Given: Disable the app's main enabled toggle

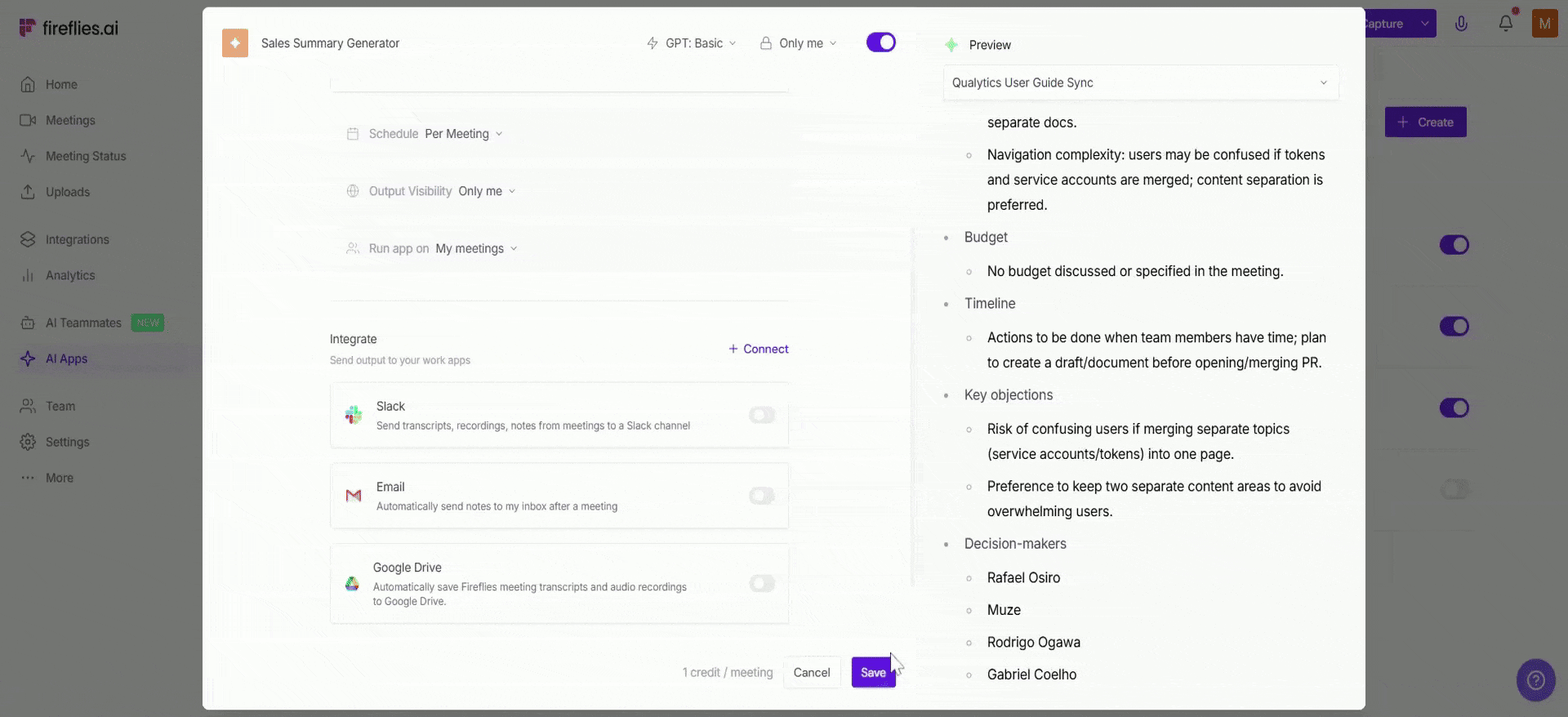Looking at the screenshot, I should (880, 42).
